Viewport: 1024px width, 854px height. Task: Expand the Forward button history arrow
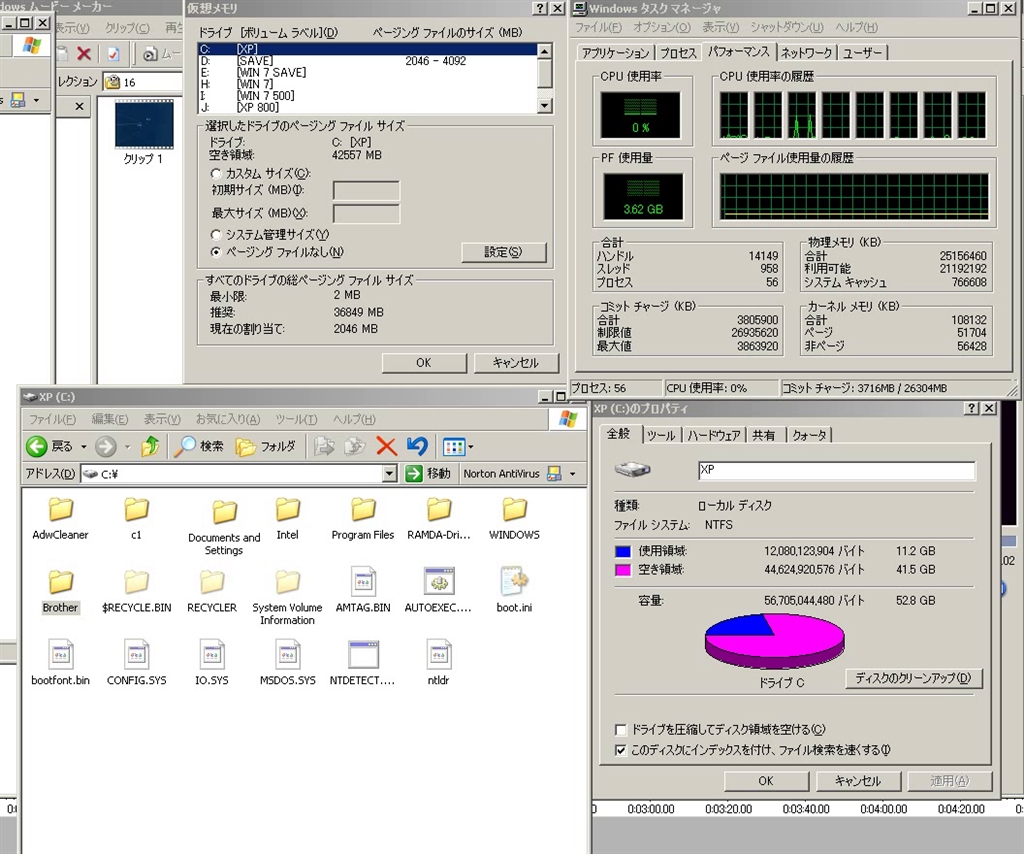coord(127,447)
